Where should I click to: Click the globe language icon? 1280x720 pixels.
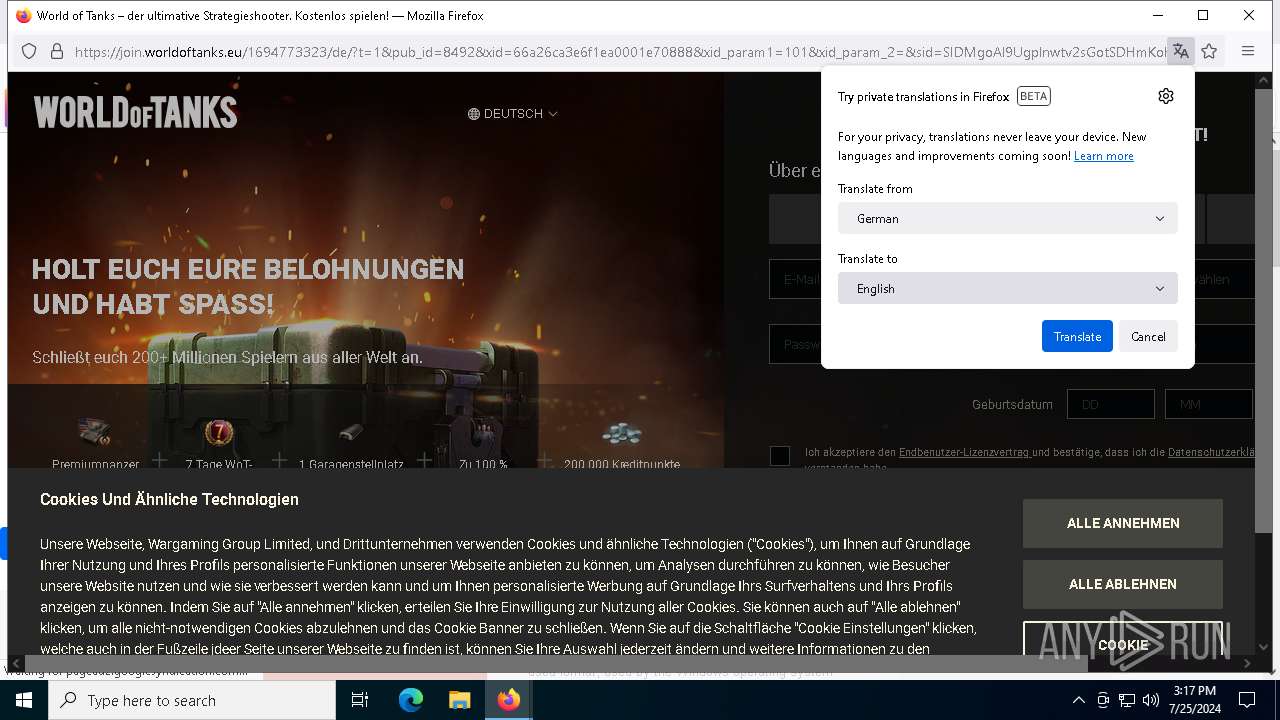click(x=474, y=114)
